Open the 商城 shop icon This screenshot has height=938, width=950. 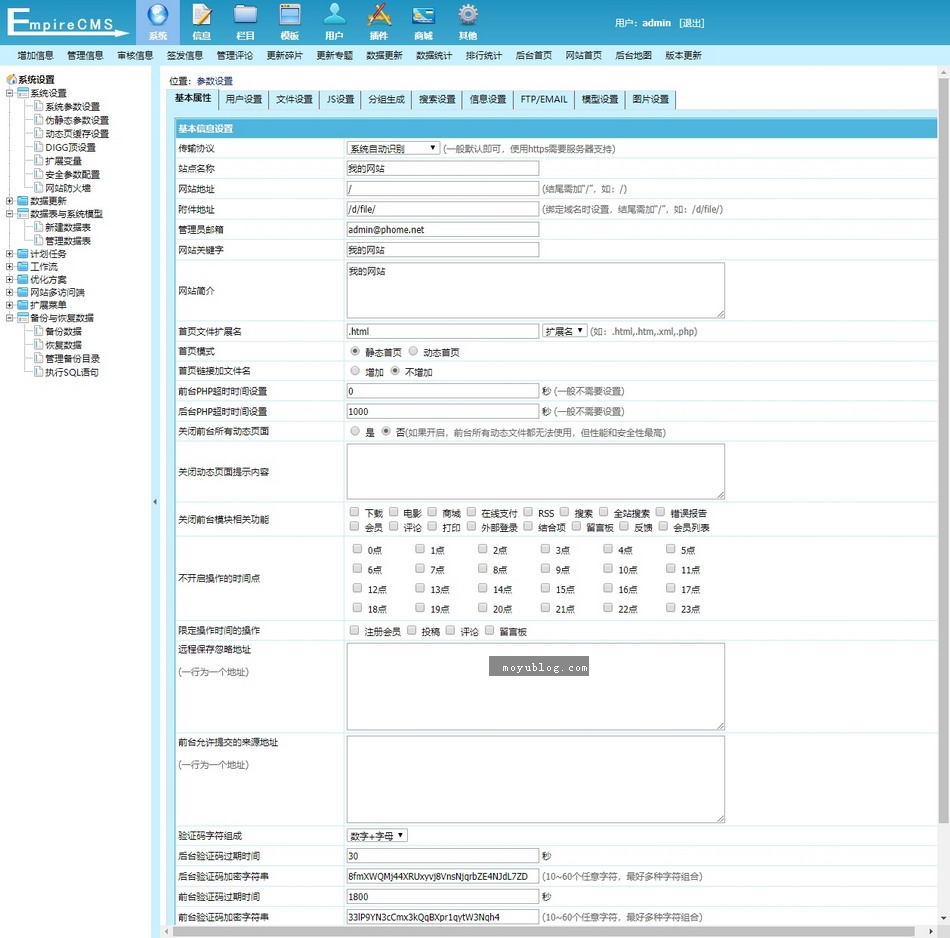click(423, 16)
